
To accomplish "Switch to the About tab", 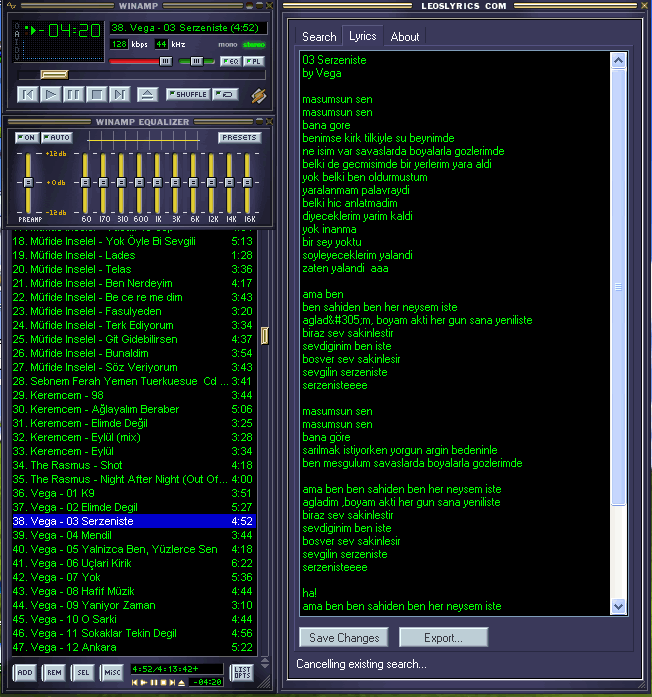I will (x=404, y=37).
